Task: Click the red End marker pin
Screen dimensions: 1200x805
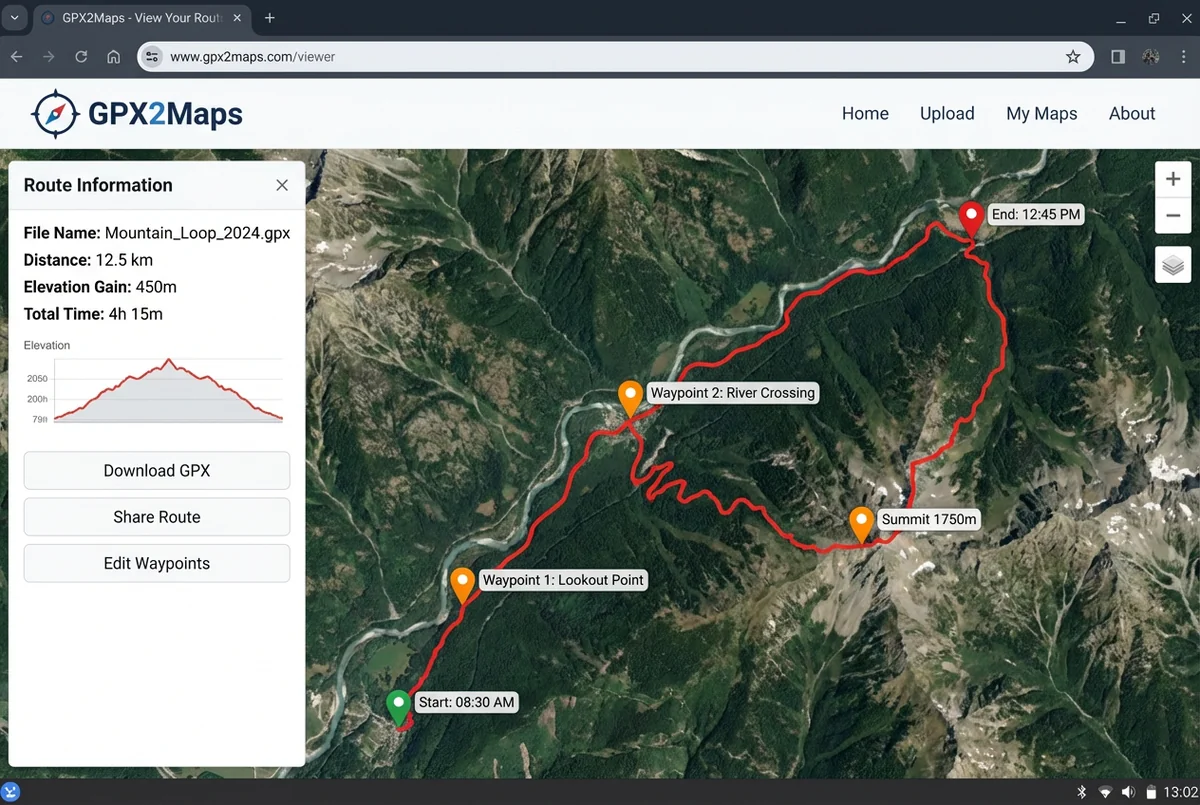Action: coord(970,215)
